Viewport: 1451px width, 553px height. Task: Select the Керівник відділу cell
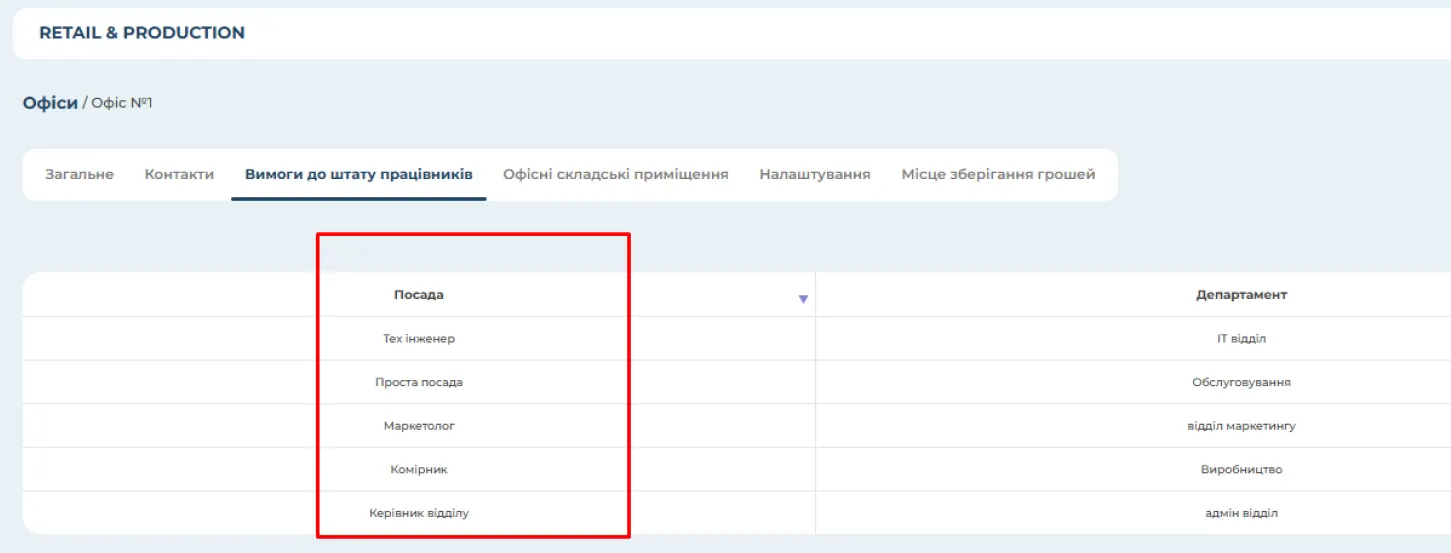419,513
